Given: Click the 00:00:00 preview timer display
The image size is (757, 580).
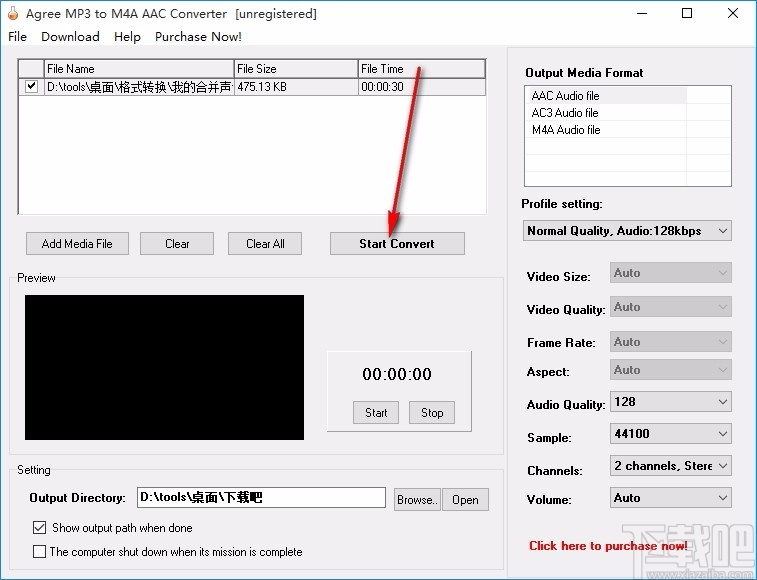Looking at the screenshot, I should (x=397, y=374).
